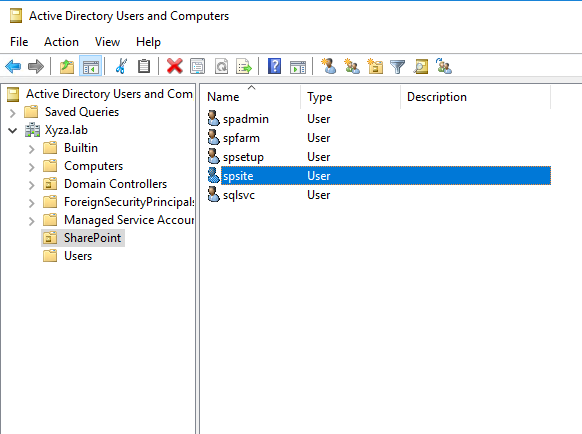Create a new user with toolbar icon
This screenshot has height=434, width=582.
[x=328, y=66]
